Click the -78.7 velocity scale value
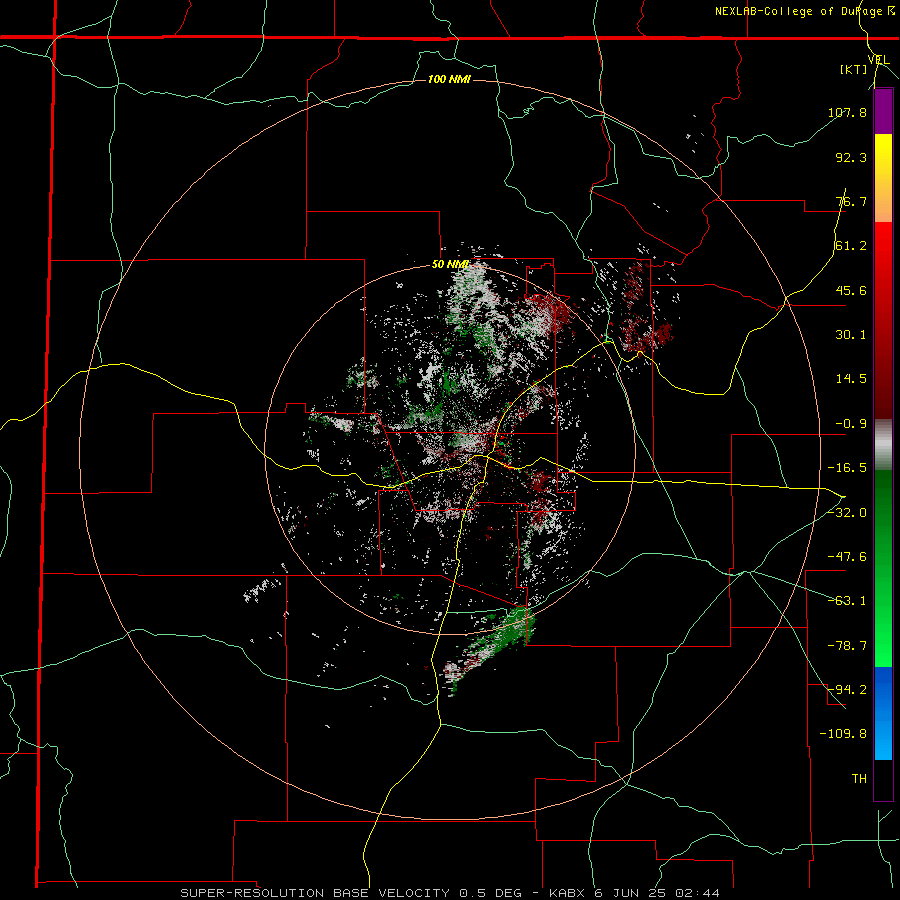 [x=847, y=646]
